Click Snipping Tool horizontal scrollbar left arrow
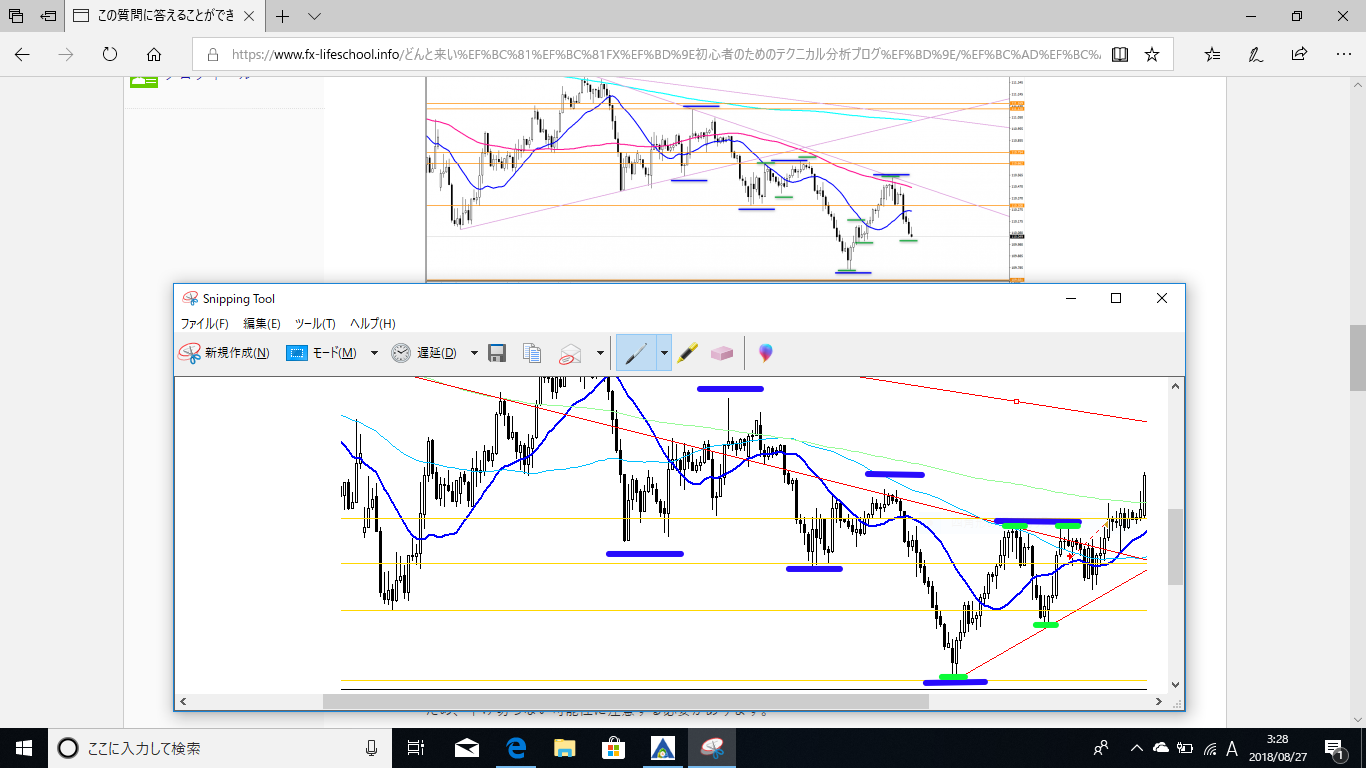 [183, 702]
